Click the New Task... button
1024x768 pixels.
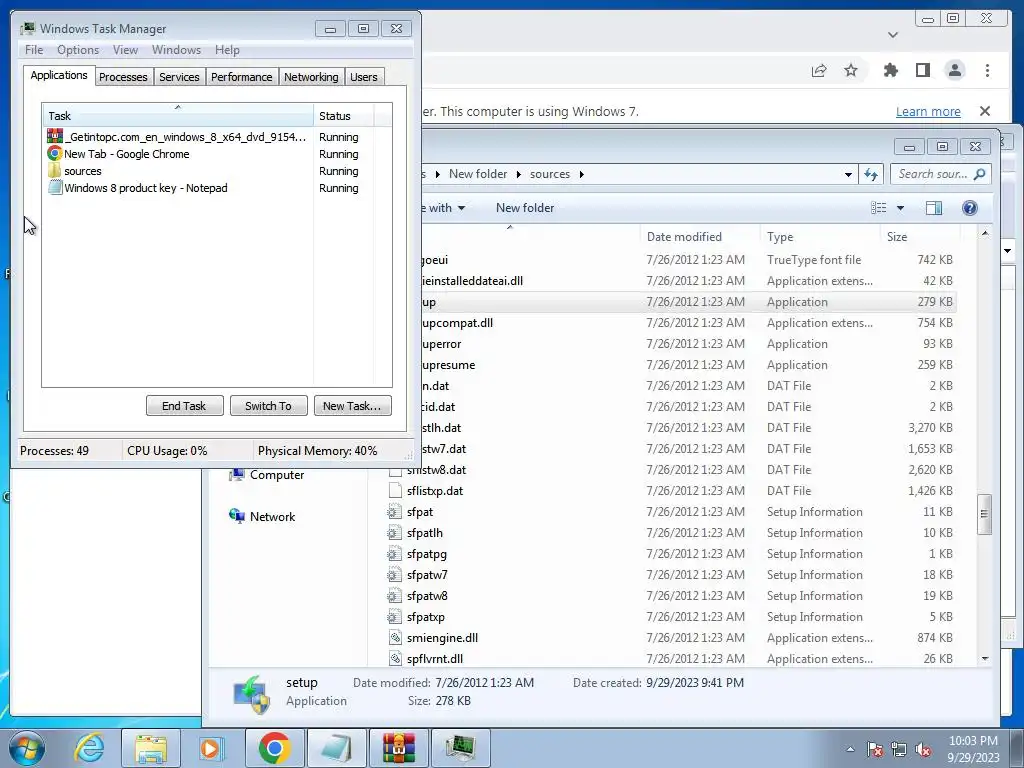coord(352,406)
